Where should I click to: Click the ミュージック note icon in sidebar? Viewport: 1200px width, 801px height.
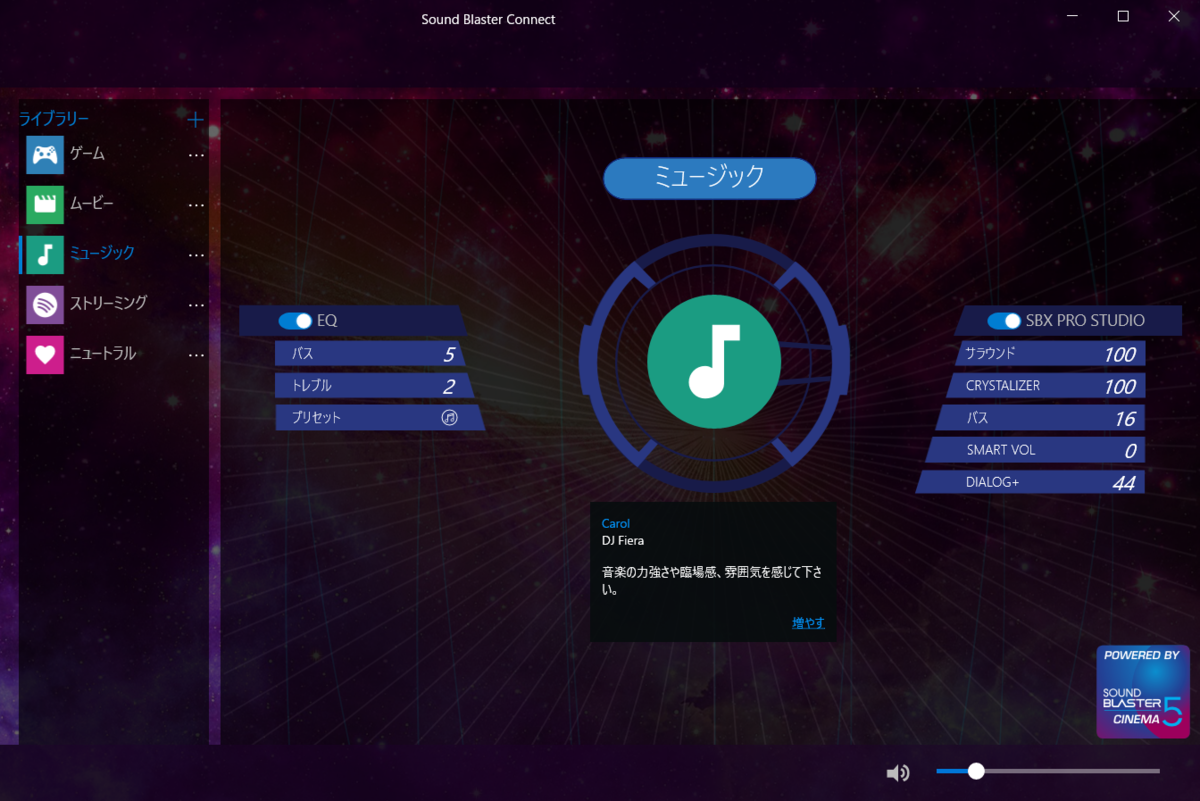45,255
